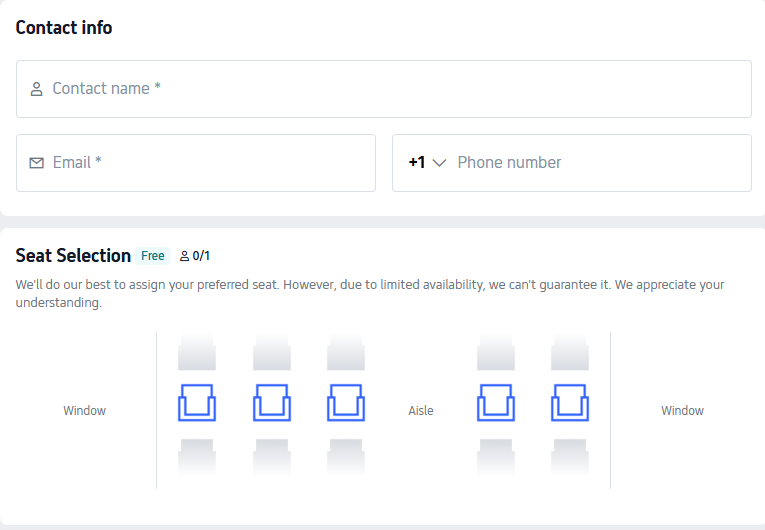Screen dimensions: 765x530
Task: Click the right Window label
Action: point(683,411)
